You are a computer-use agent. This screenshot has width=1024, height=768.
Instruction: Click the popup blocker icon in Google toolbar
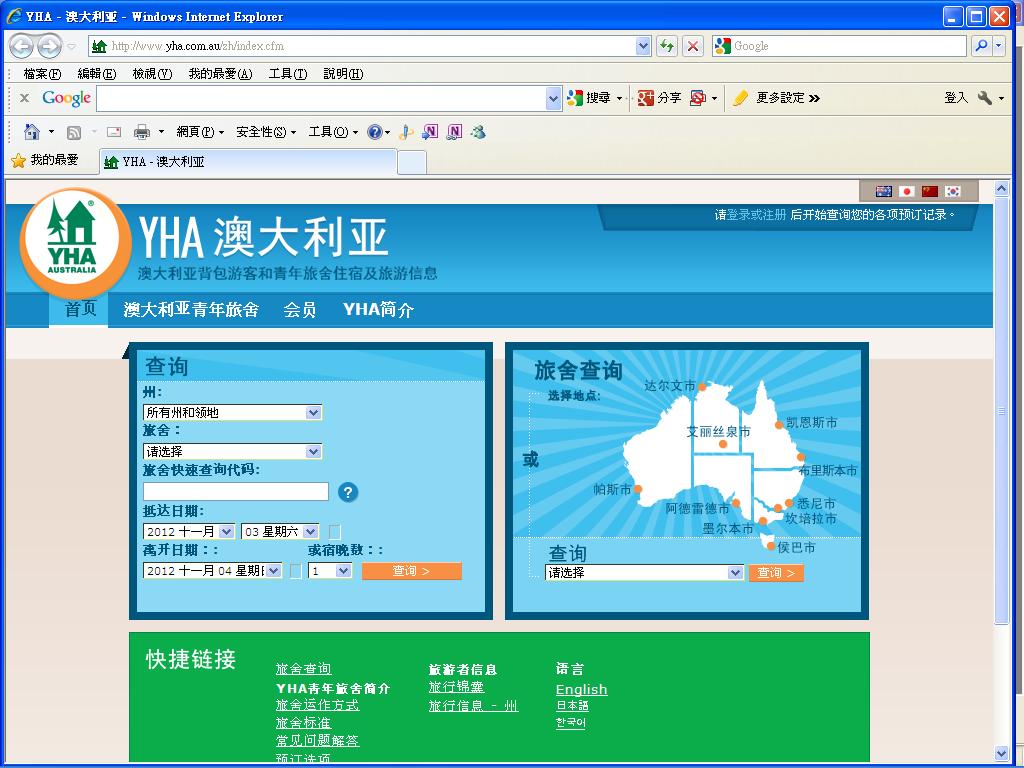[x=697, y=98]
